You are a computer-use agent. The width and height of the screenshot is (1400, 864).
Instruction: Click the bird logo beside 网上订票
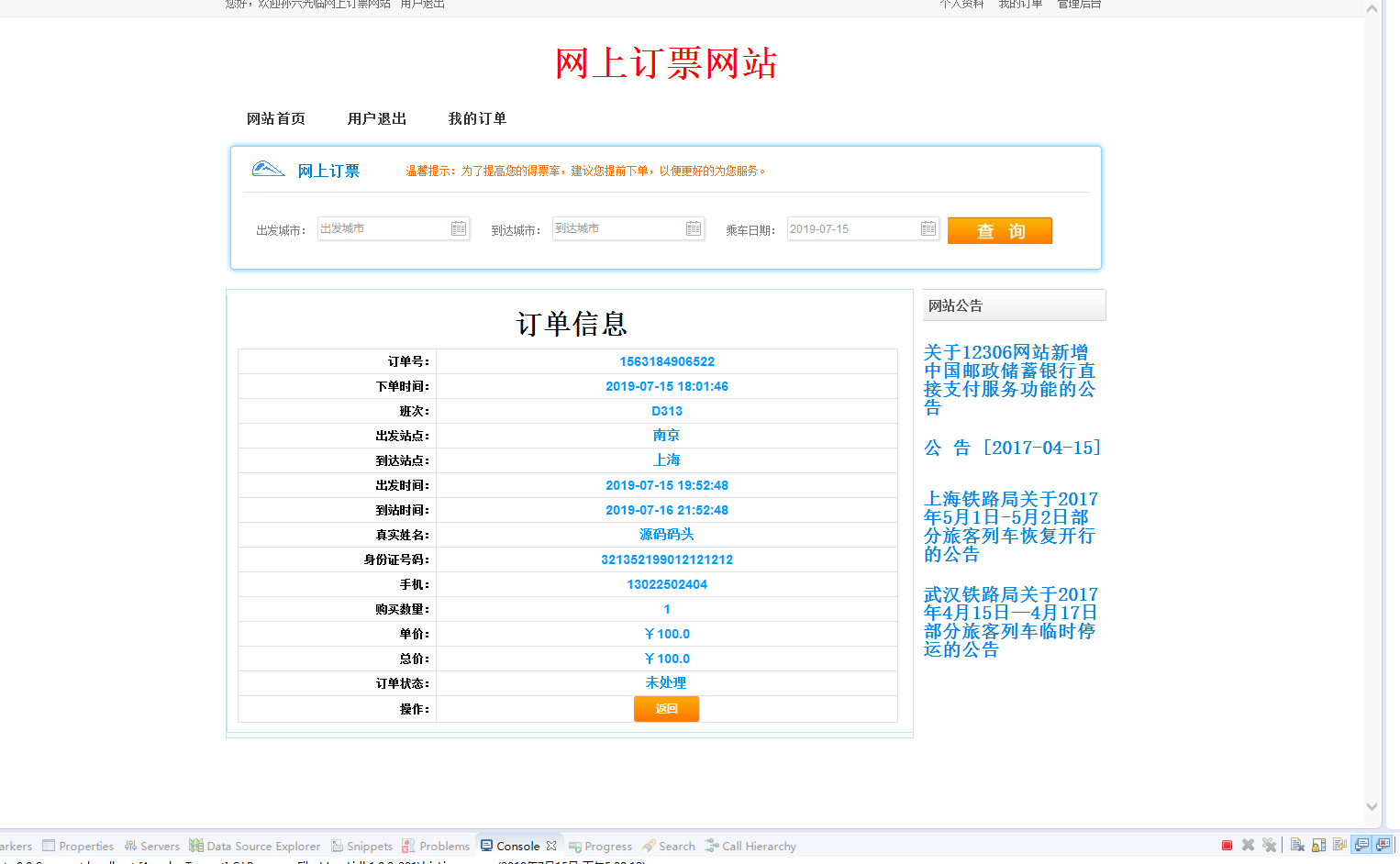(x=266, y=170)
